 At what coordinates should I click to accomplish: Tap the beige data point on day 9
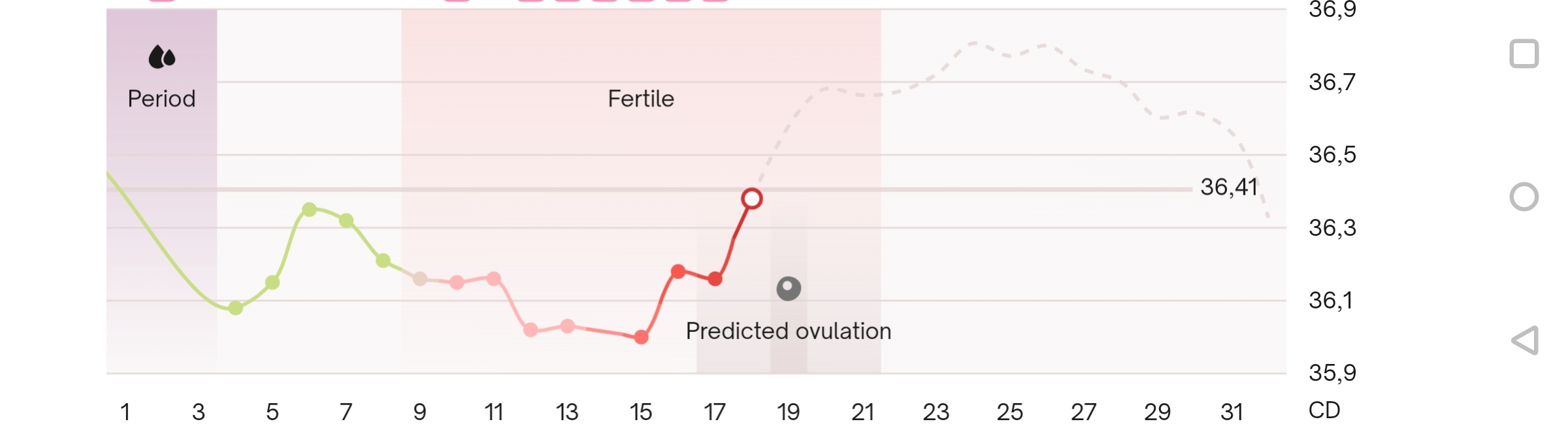(420, 279)
